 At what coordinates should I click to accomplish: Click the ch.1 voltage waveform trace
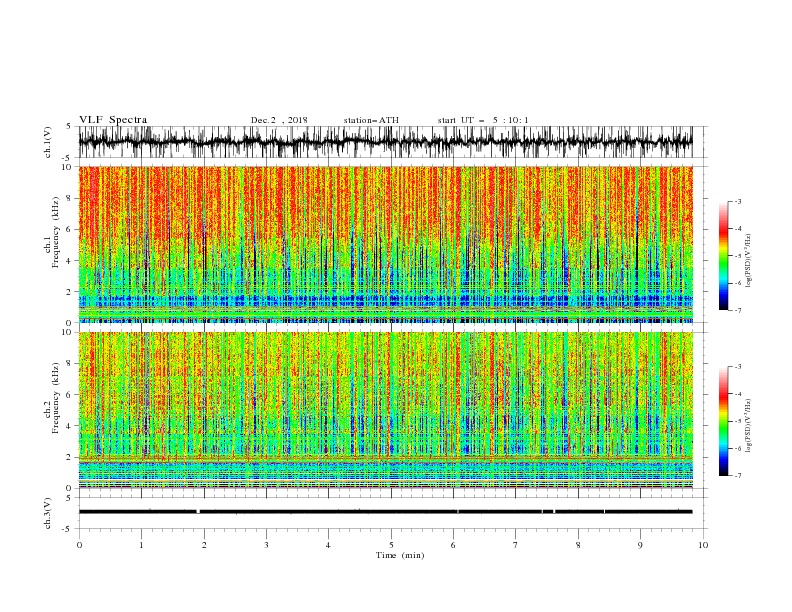385,142
